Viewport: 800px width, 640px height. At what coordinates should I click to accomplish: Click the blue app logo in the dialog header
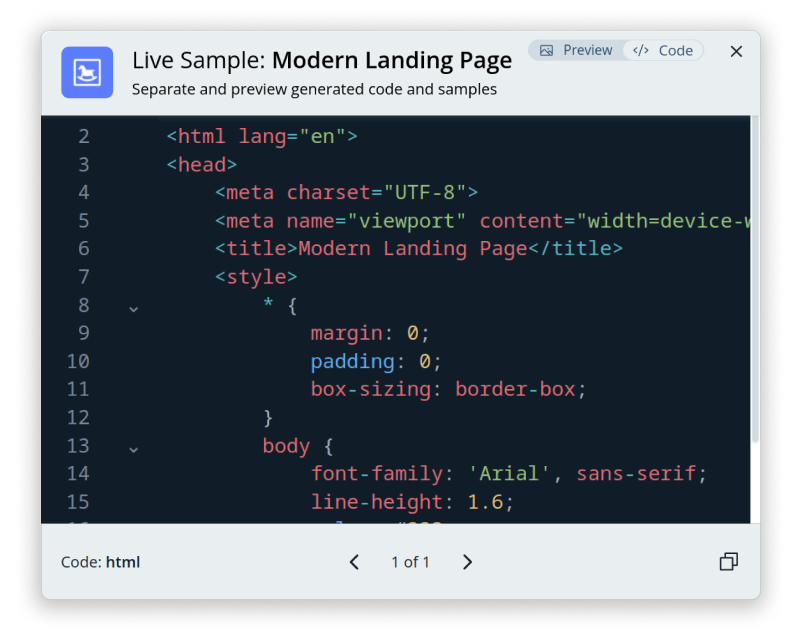(x=86, y=72)
